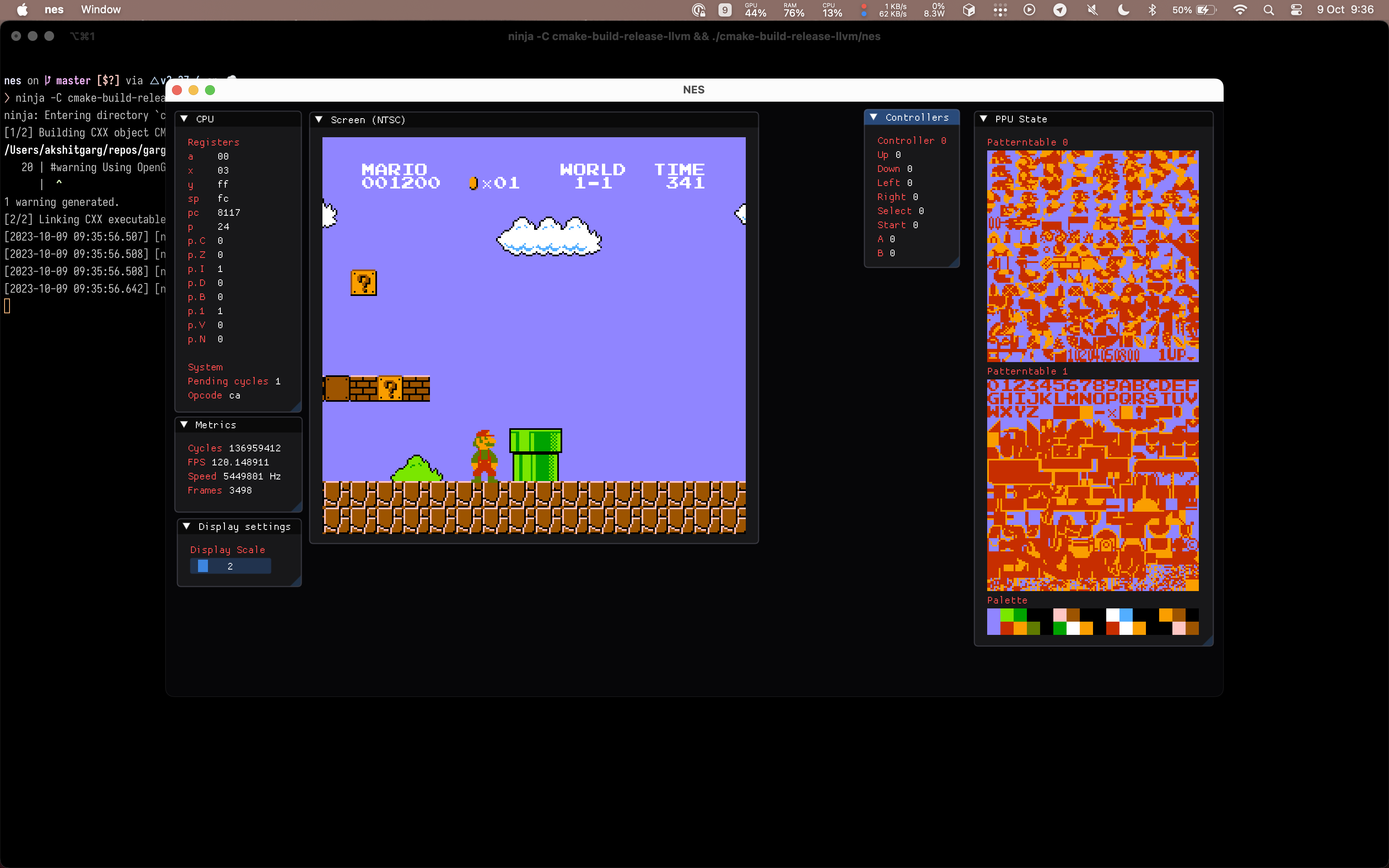Click the CPU 13% usage indicator
1389x868 pixels.
(832, 10)
